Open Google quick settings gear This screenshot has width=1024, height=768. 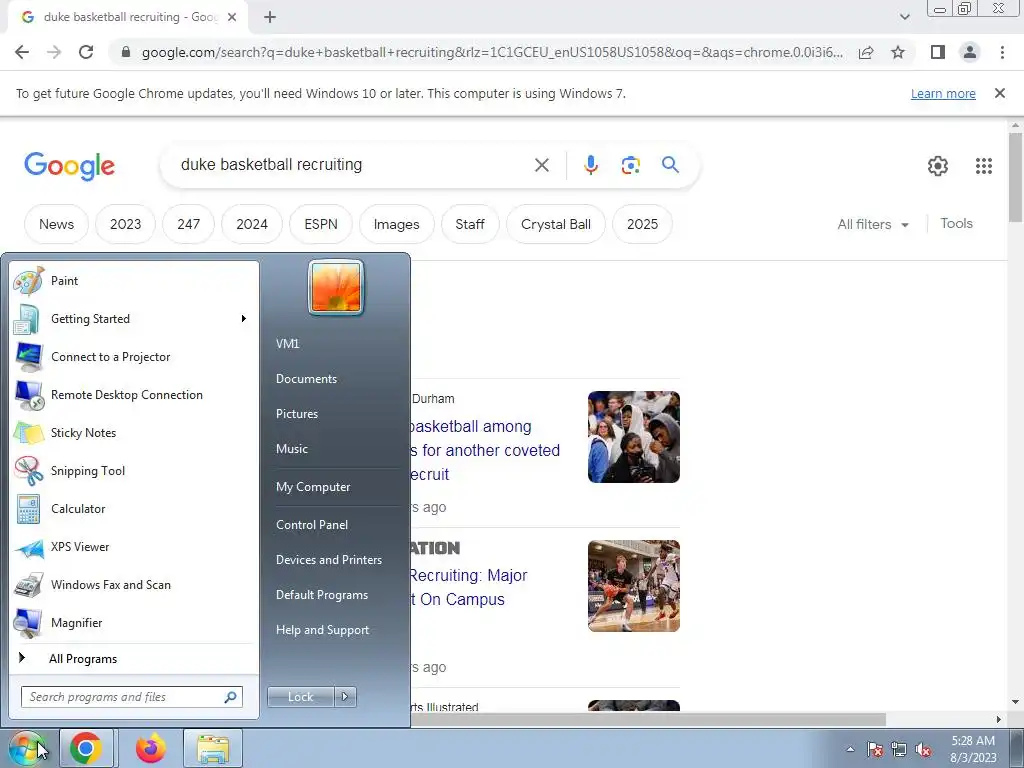coord(938,166)
